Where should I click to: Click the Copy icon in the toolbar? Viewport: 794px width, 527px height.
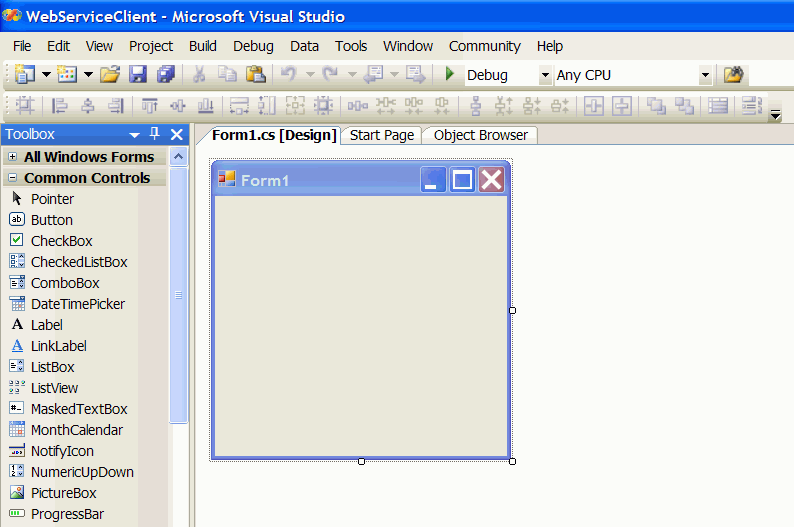(227, 75)
